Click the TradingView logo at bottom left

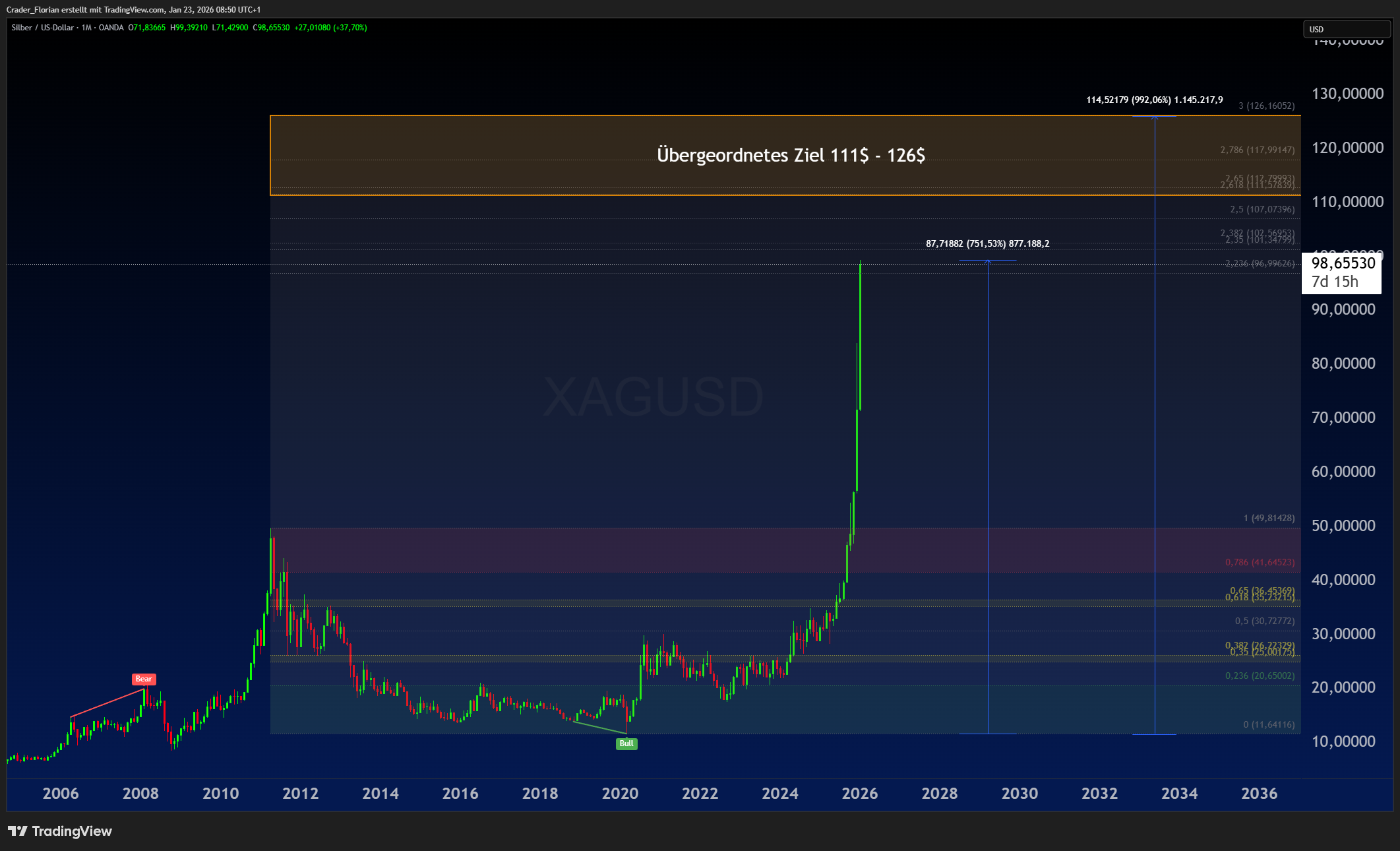tap(60, 831)
